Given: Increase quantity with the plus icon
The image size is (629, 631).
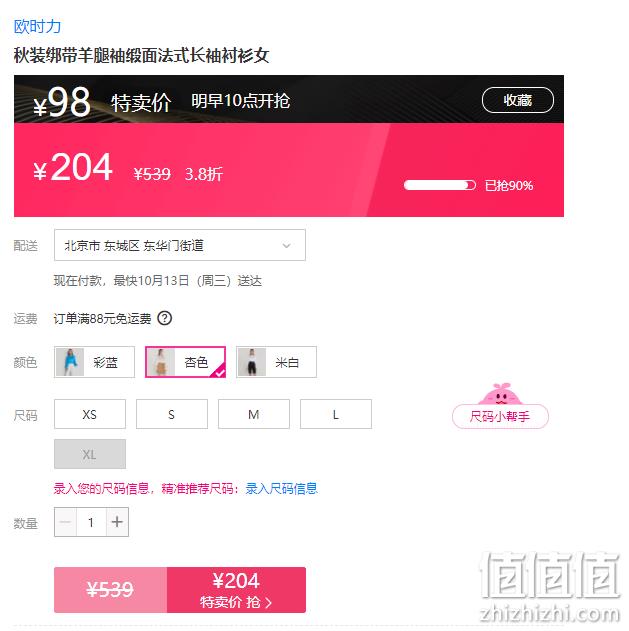Looking at the screenshot, I should 117,522.
